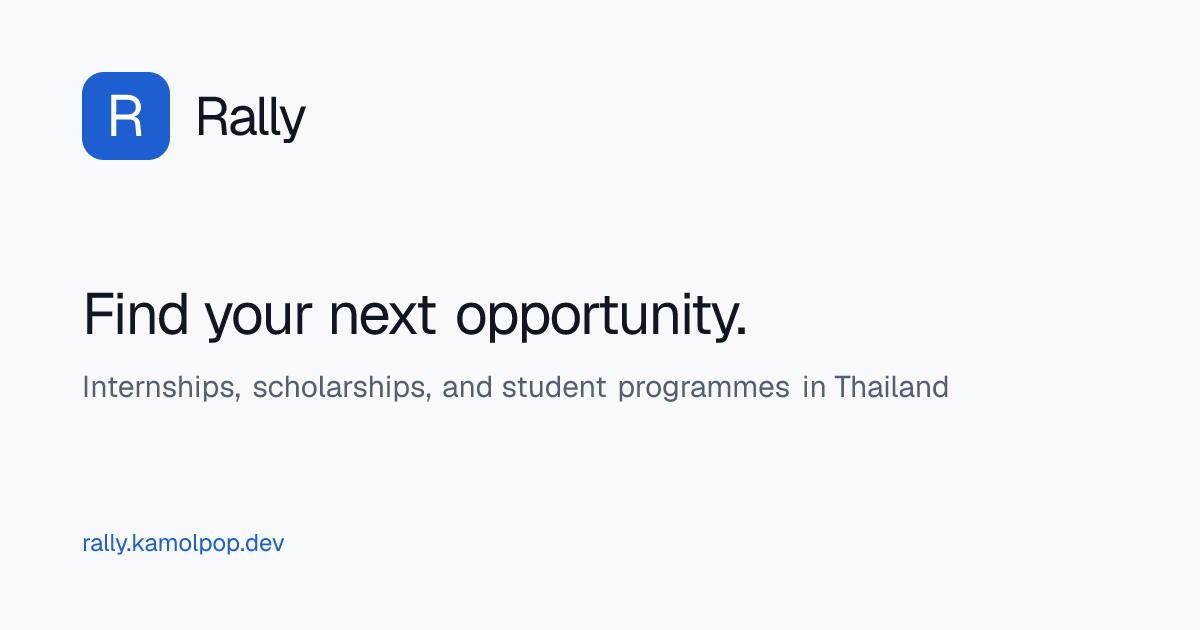Screen dimensions: 1200x630
Task: Select the white R letter in logo
Action: [x=126, y=116]
